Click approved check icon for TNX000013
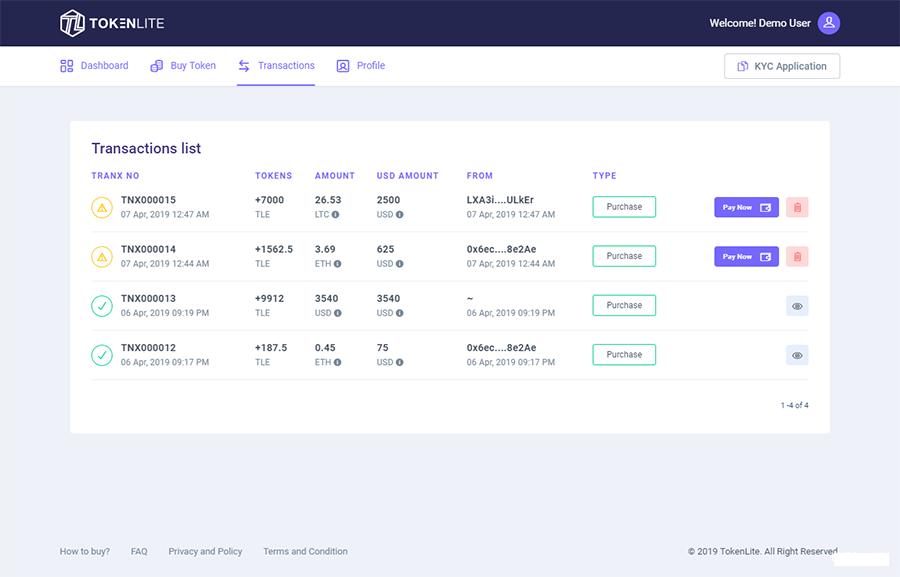 (x=102, y=306)
